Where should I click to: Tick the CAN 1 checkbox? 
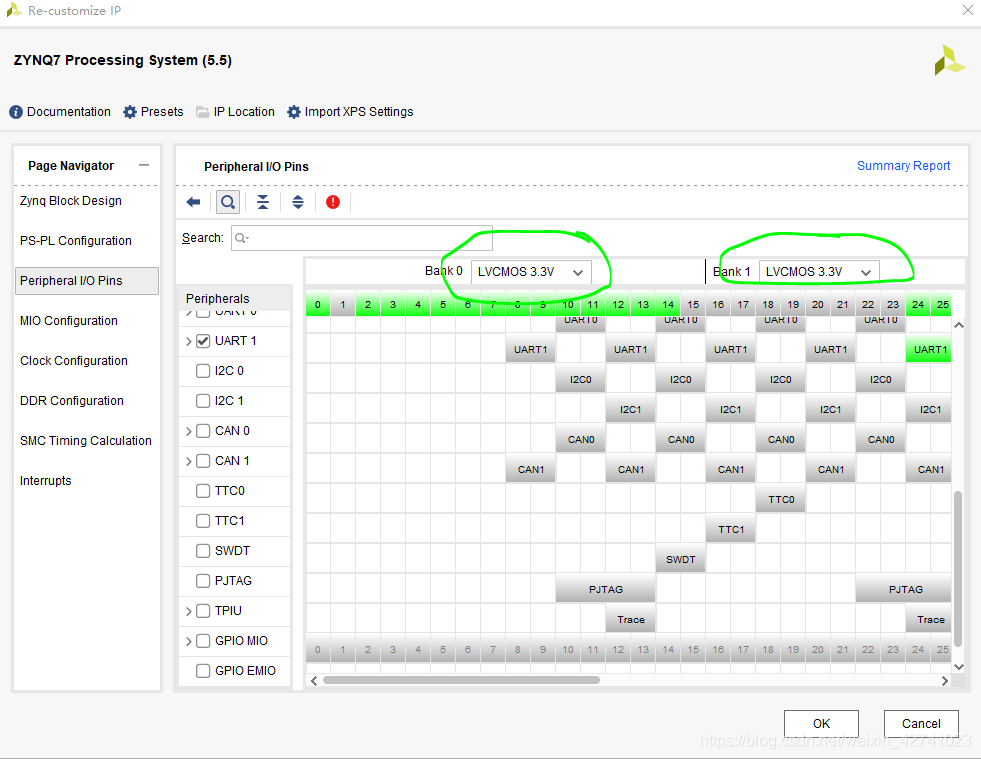203,461
